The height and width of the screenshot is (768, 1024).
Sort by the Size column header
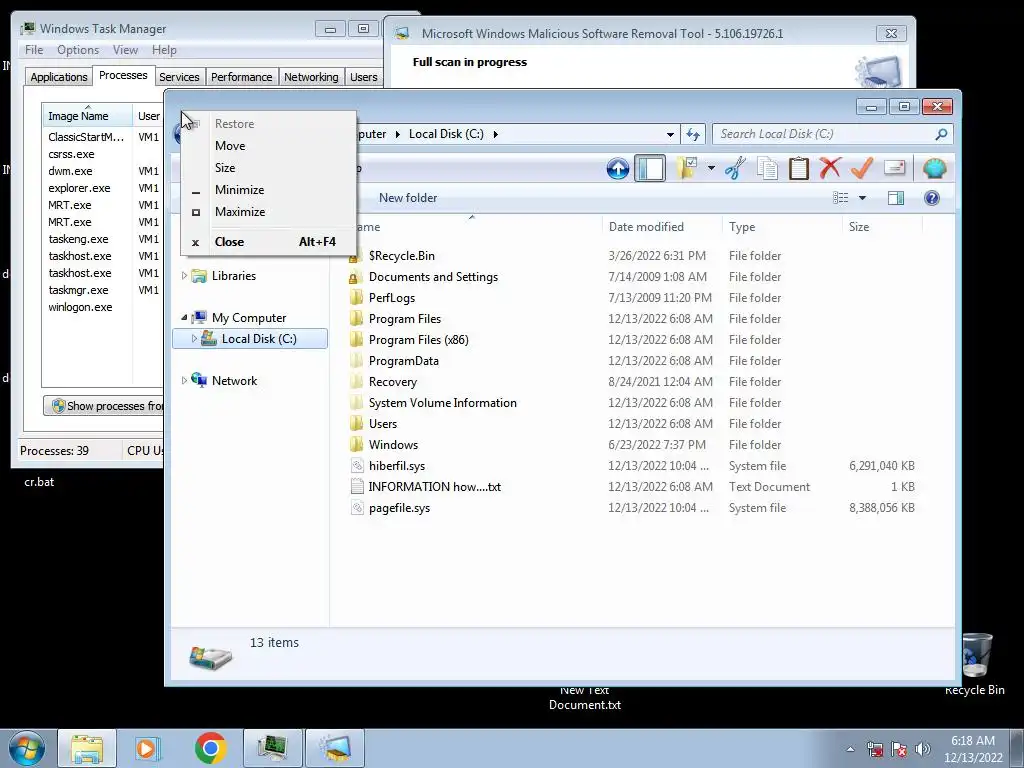click(882, 227)
